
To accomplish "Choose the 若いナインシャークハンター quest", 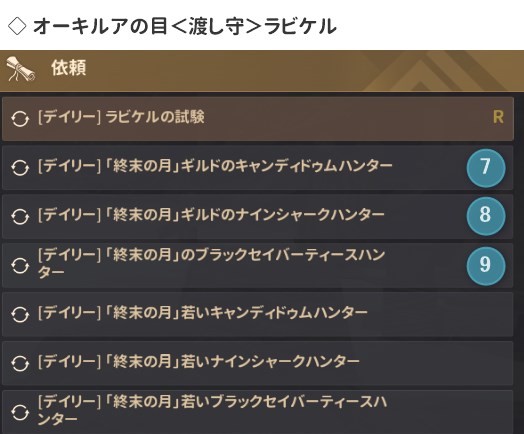I will point(258,363).
